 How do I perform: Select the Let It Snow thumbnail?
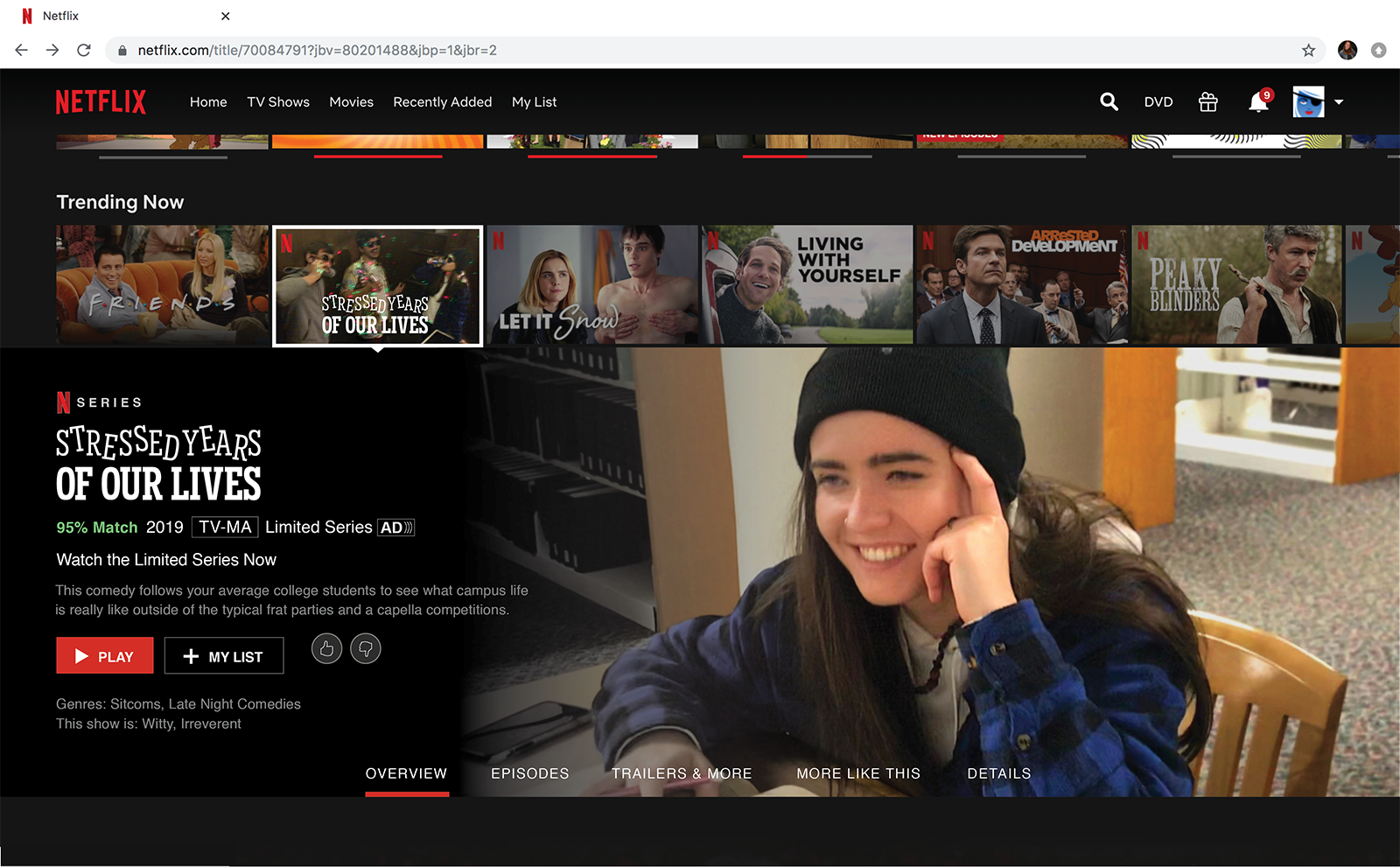(592, 284)
